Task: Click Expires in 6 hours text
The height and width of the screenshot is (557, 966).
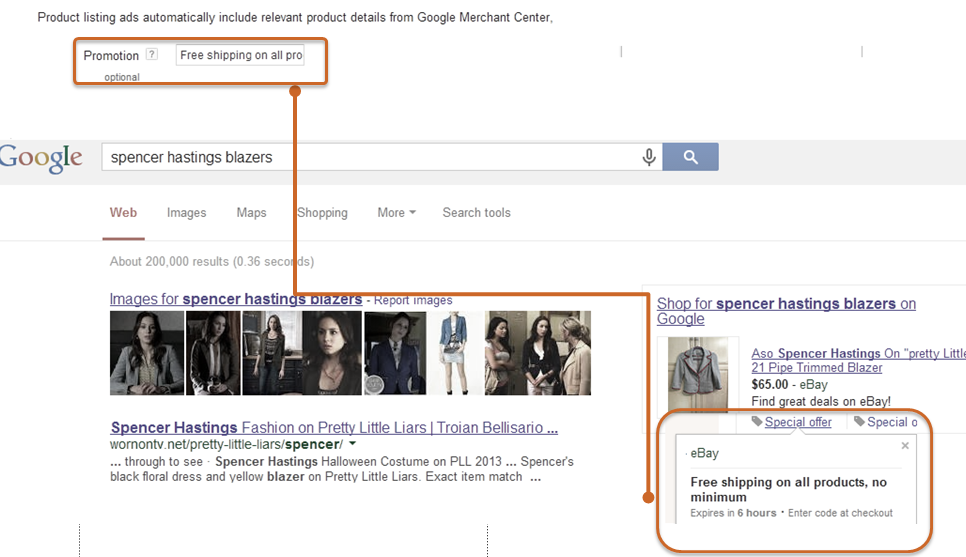Action: point(733,513)
